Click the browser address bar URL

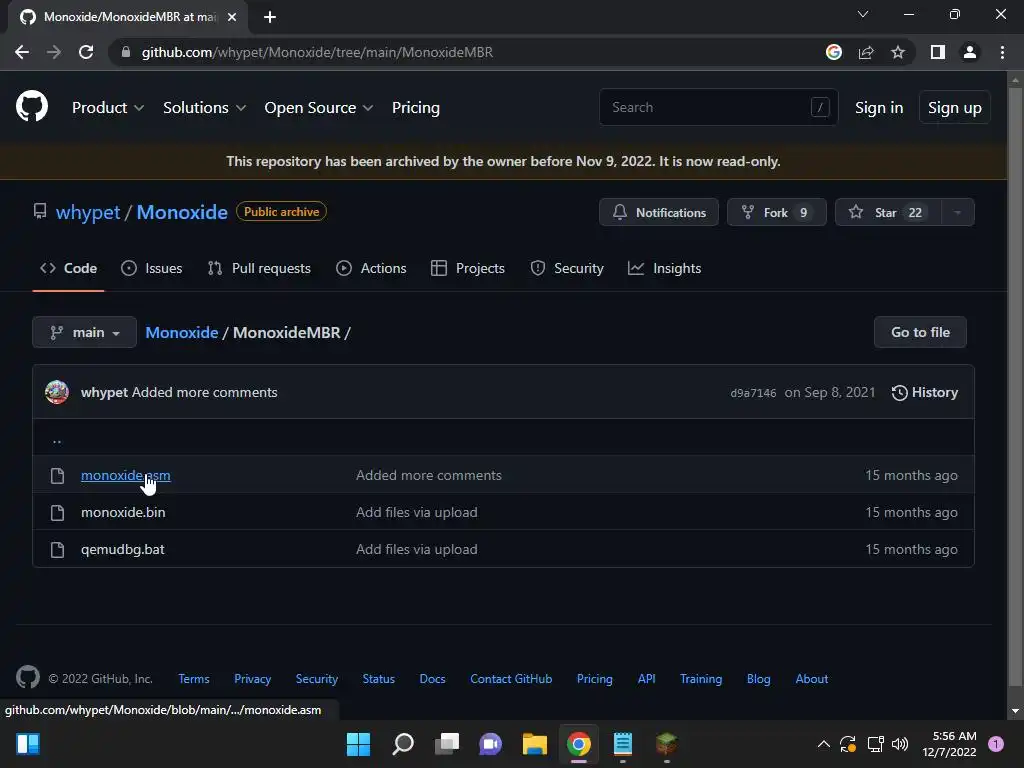pyautogui.click(x=317, y=52)
